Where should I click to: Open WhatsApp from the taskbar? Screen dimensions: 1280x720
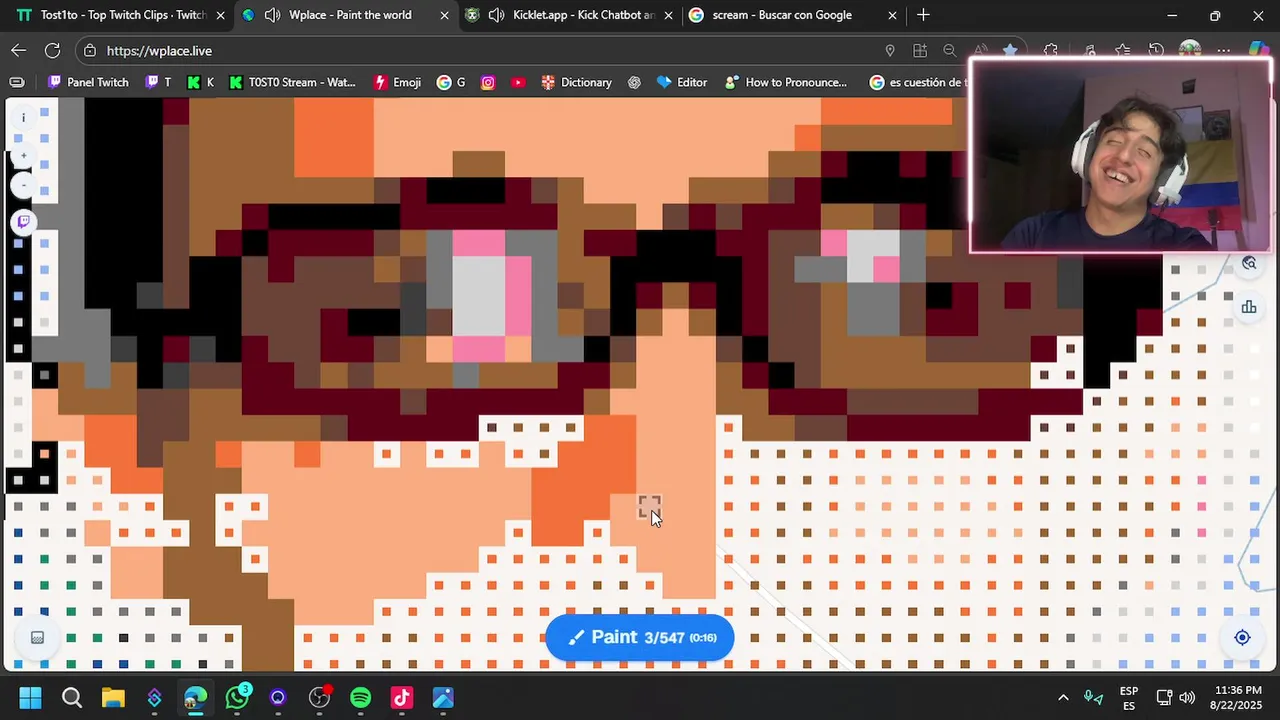coord(237,698)
